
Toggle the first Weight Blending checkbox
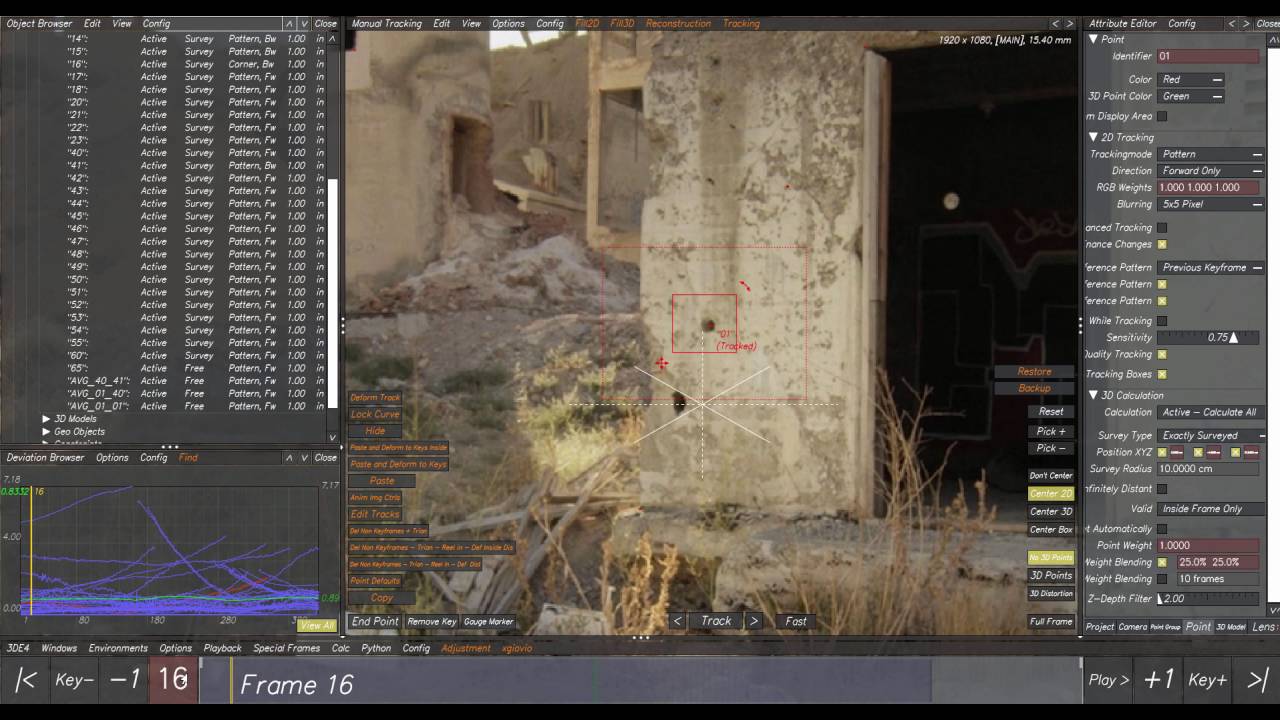[1162, 562]
